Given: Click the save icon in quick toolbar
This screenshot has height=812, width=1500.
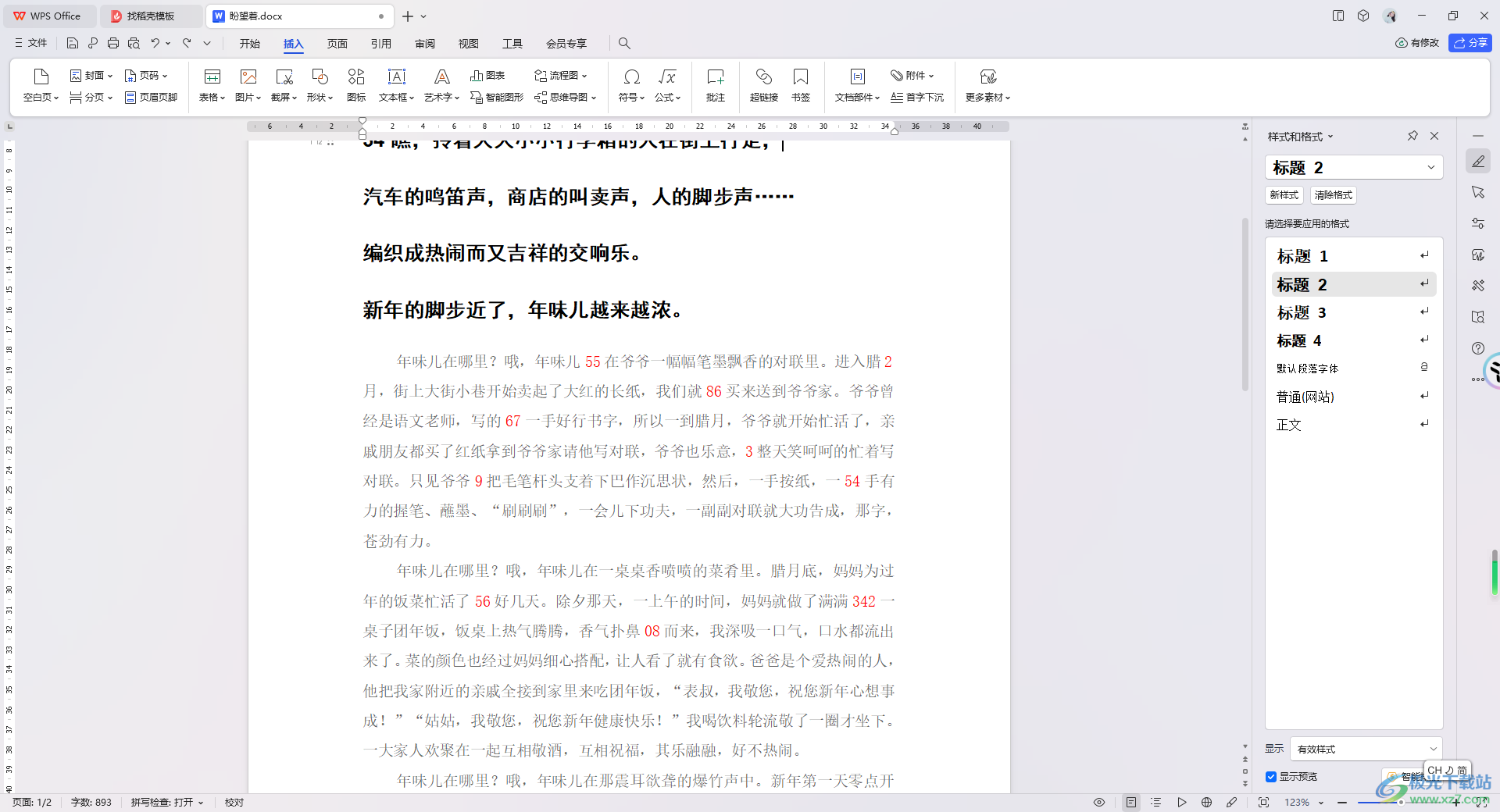Looking at the screenshot, I should click(x=73, y=44).
